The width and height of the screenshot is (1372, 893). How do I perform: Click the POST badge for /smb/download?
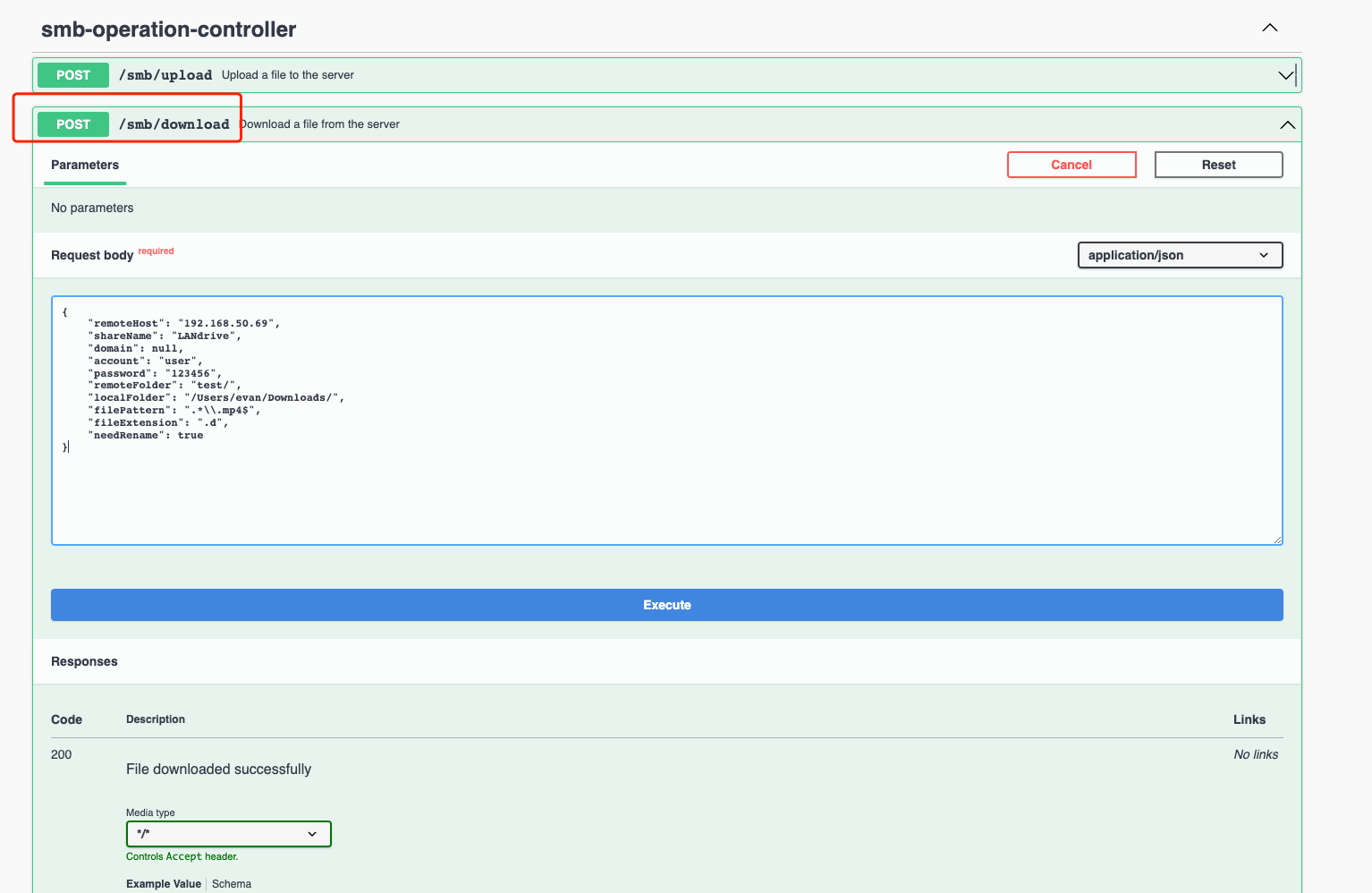tap(73, 124)
